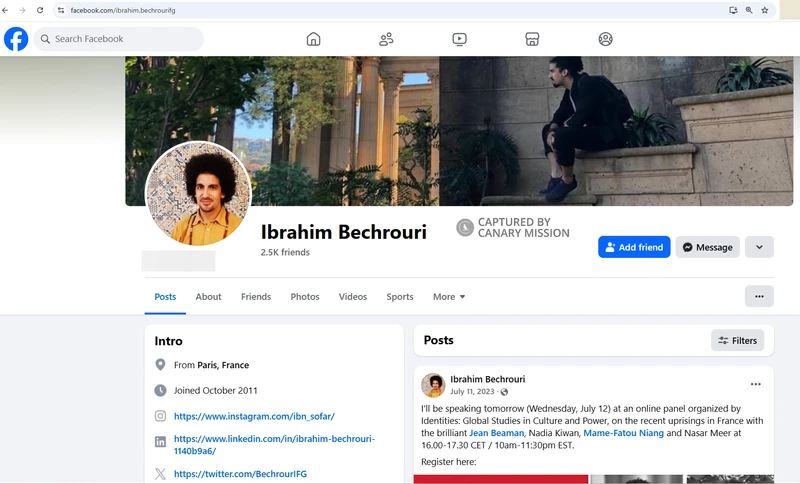The image size is (800, 484).
Task: Open the Friends icon in top navigation
Action: (386, 39)
